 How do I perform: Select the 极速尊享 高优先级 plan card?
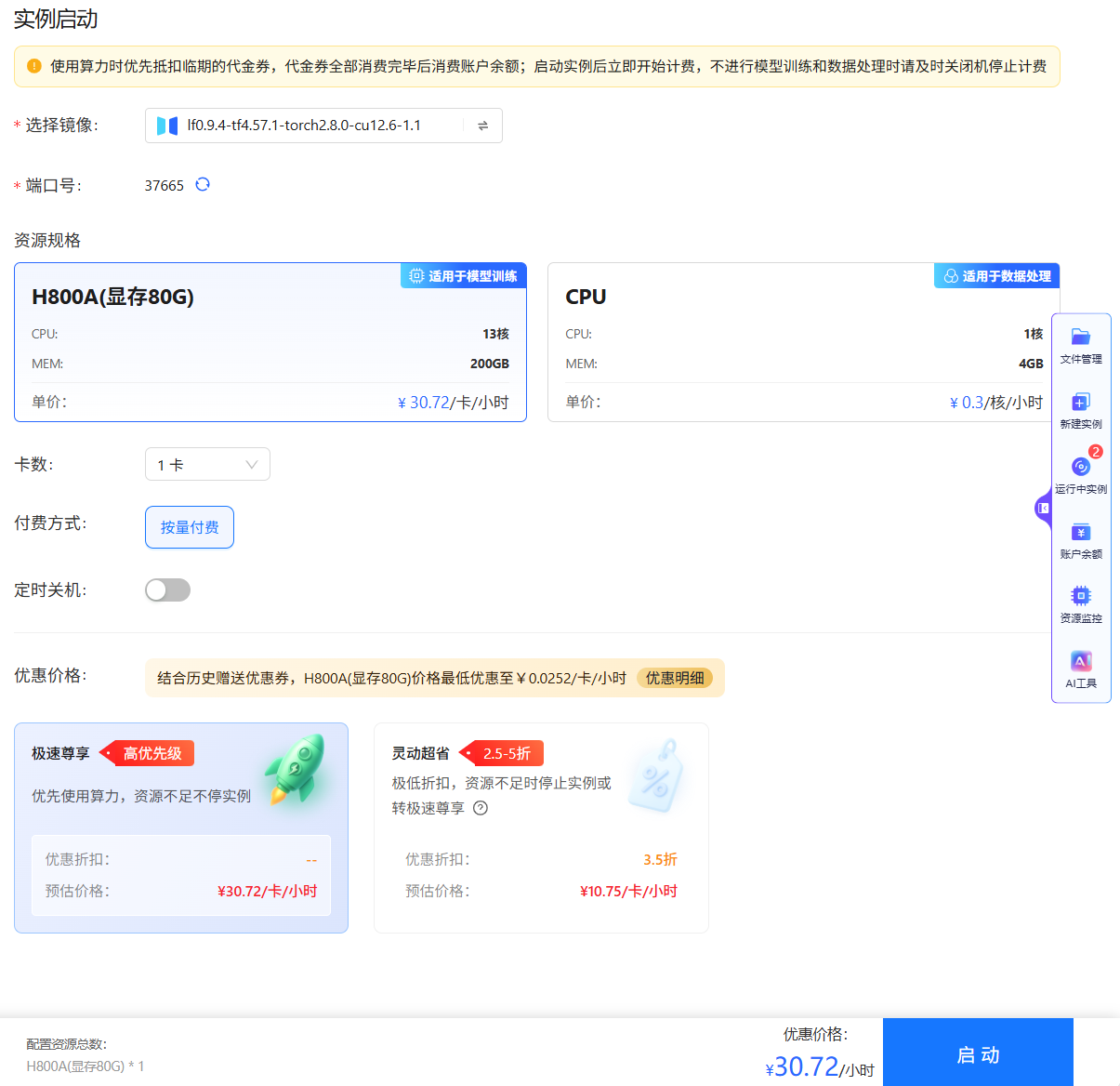[x=181, y=828]
